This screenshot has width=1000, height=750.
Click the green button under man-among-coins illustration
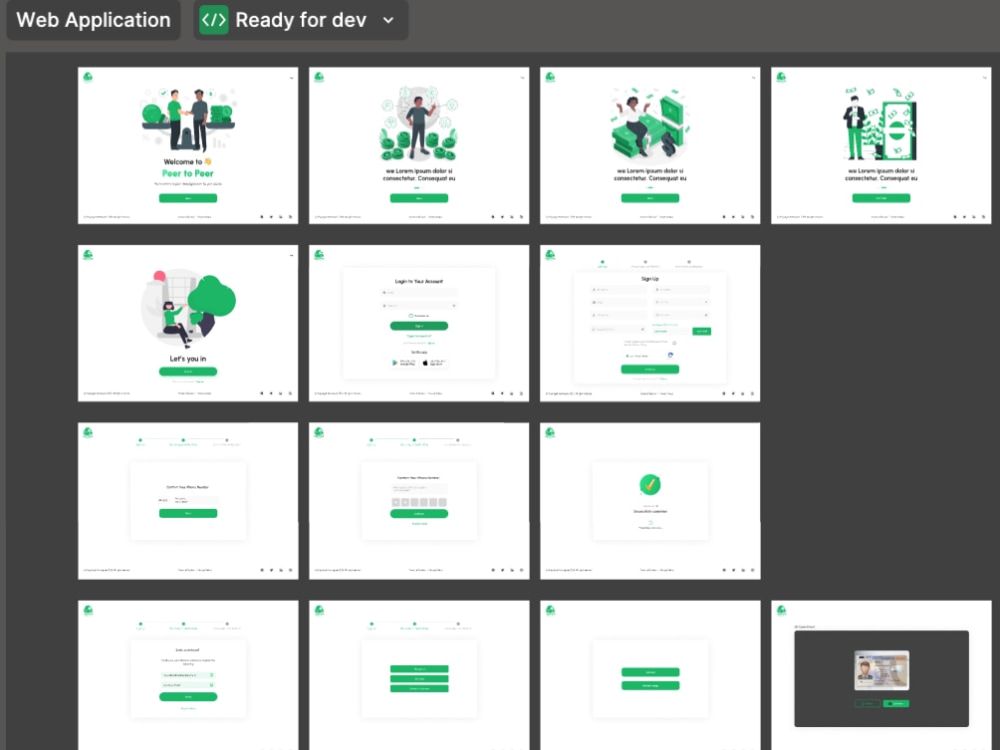pyautogui.click(x=419, y=198)
